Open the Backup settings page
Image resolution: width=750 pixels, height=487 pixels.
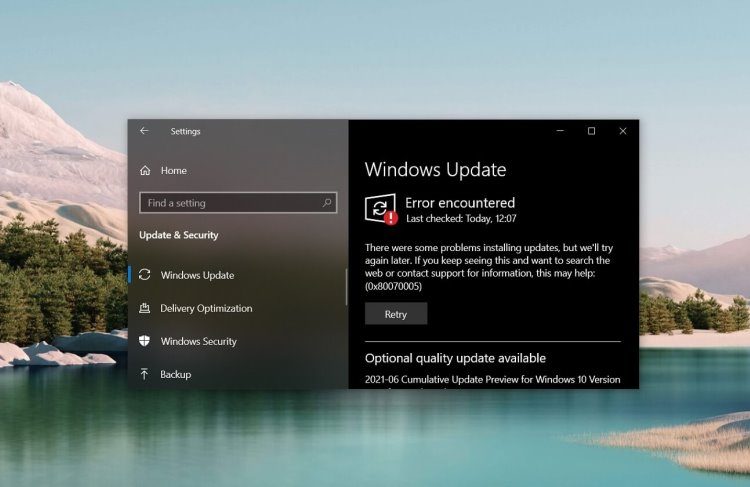175,374
